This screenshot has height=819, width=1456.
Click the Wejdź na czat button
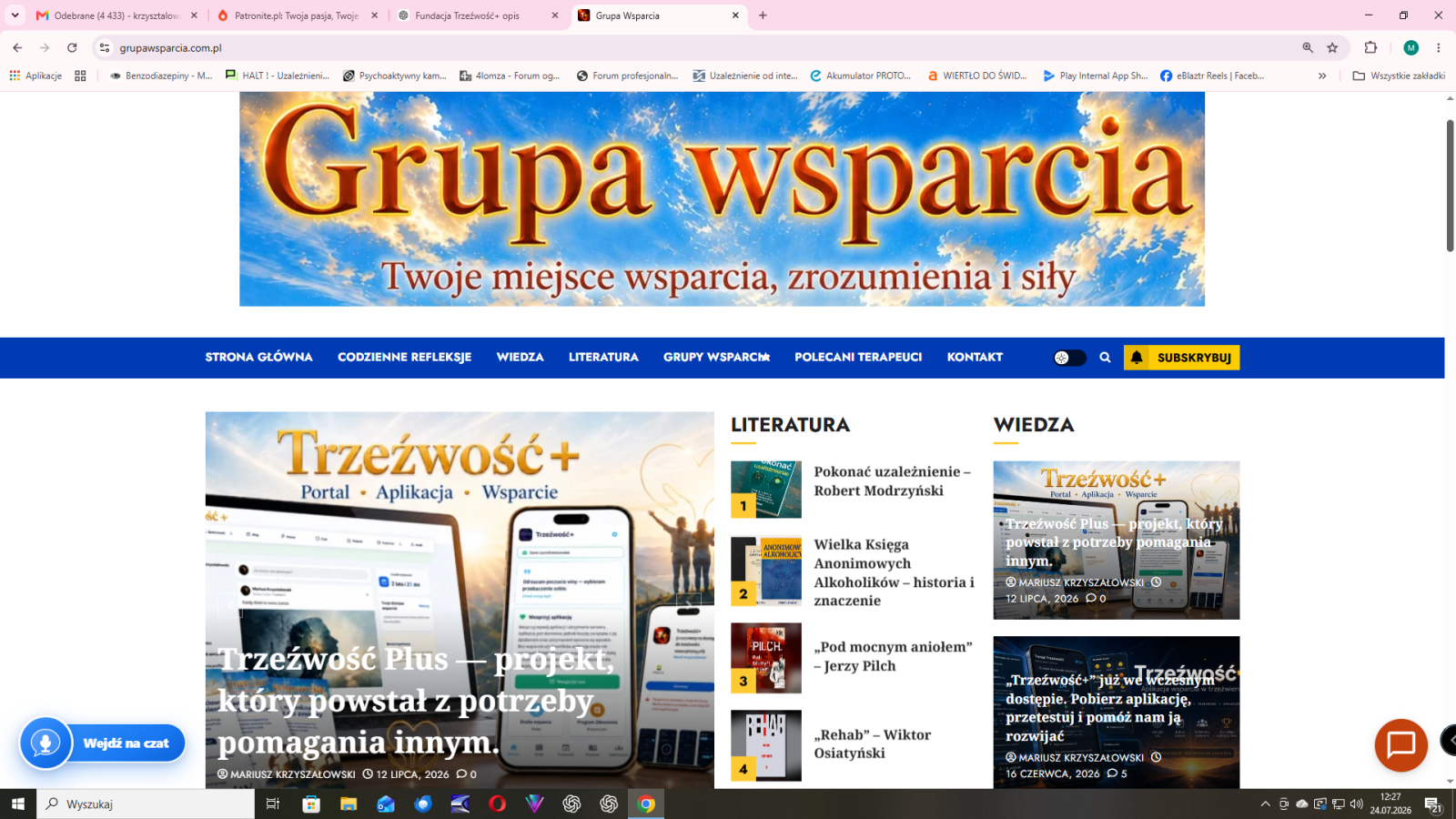126,743
